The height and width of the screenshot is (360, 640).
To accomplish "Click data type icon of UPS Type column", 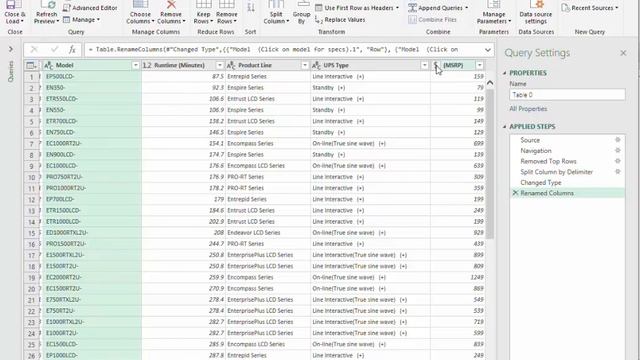I will tap(316, 65).
